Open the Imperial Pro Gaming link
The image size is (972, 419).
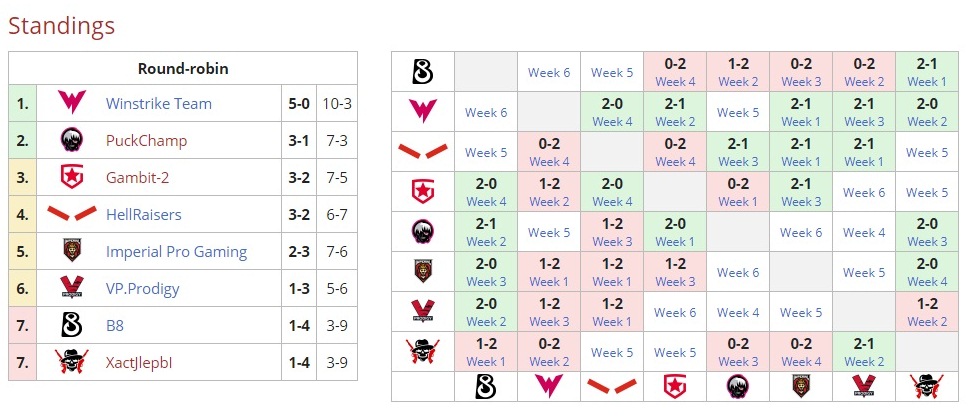click(x=176, y=251)
